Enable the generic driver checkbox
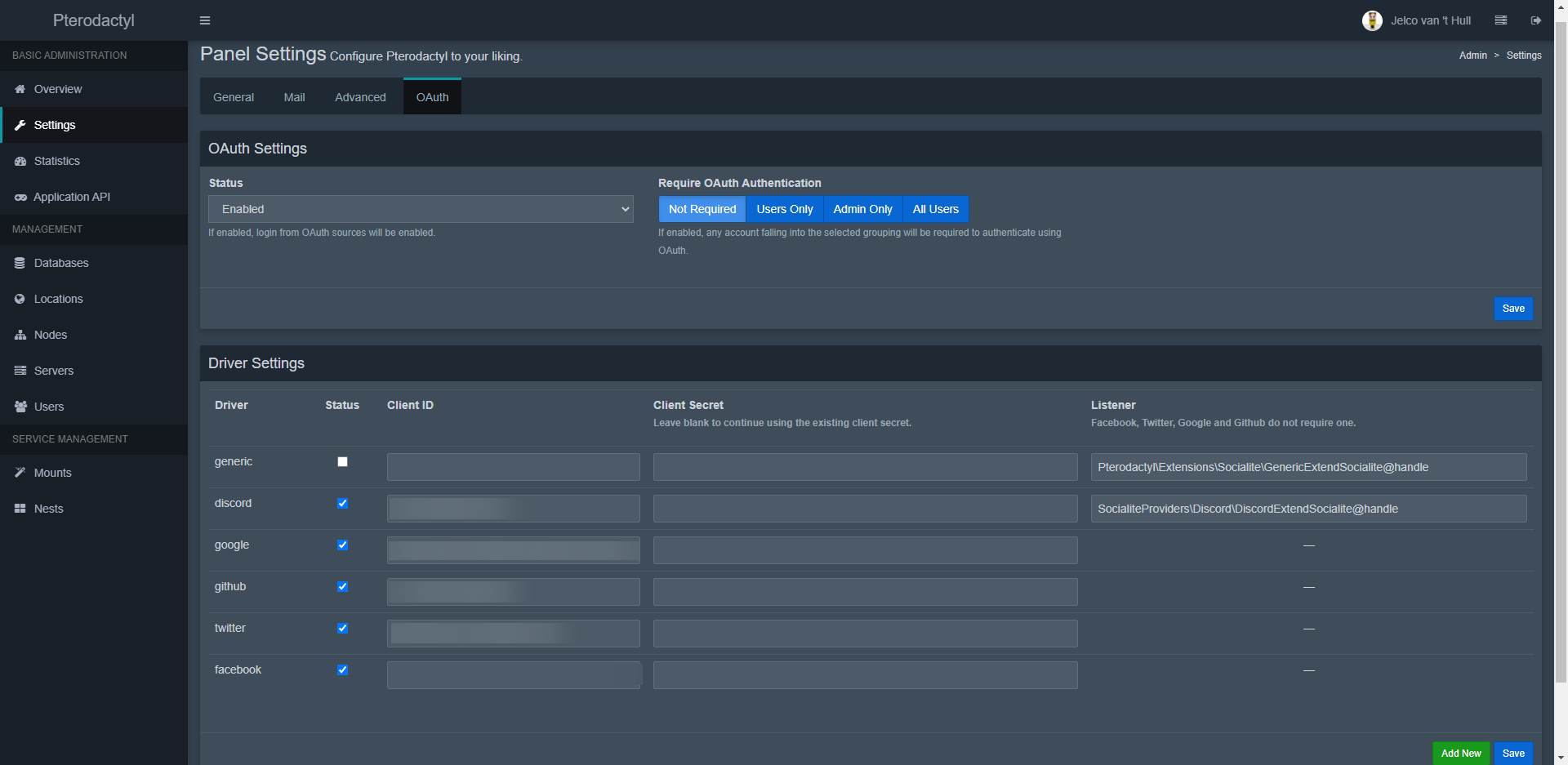 click(x=342, y=462)
